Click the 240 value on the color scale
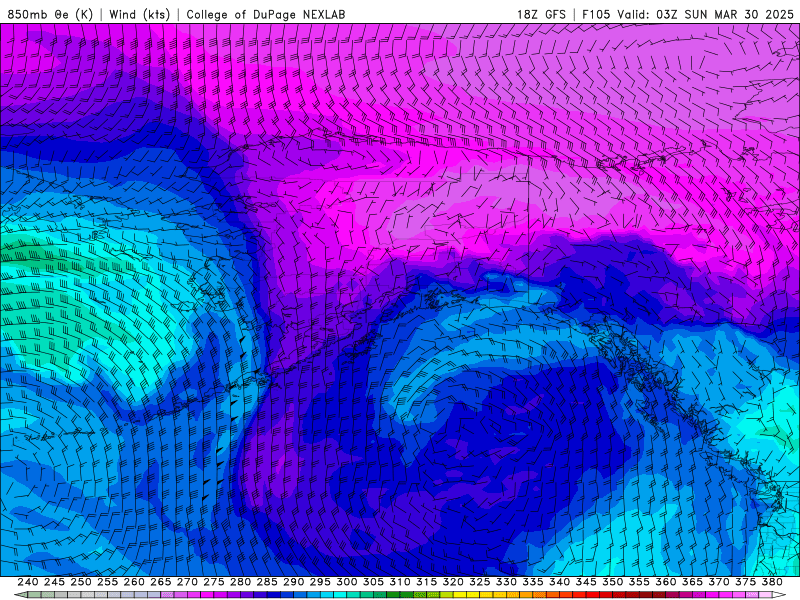The width and height of the screenshot is (800, 600). (28, 582)
